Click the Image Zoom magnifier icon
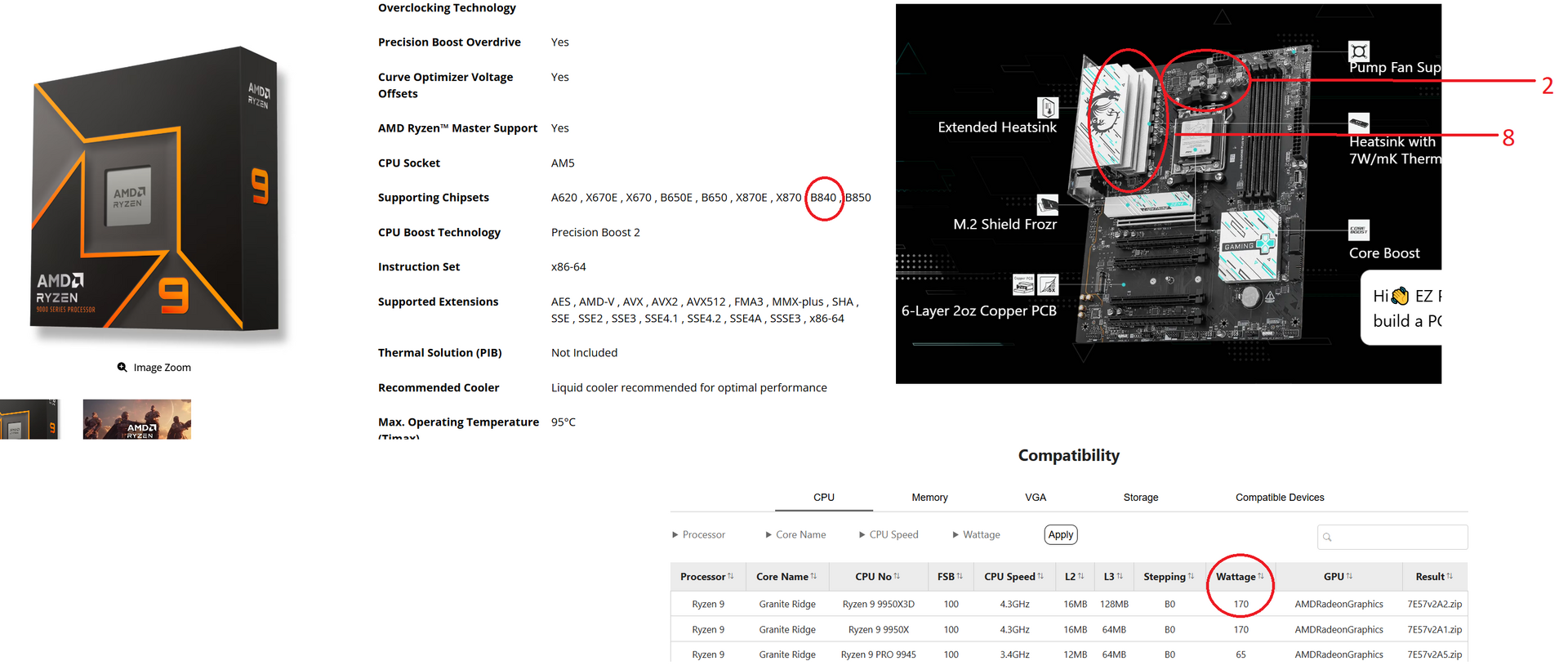1568x670 pixels. [122, 368]
